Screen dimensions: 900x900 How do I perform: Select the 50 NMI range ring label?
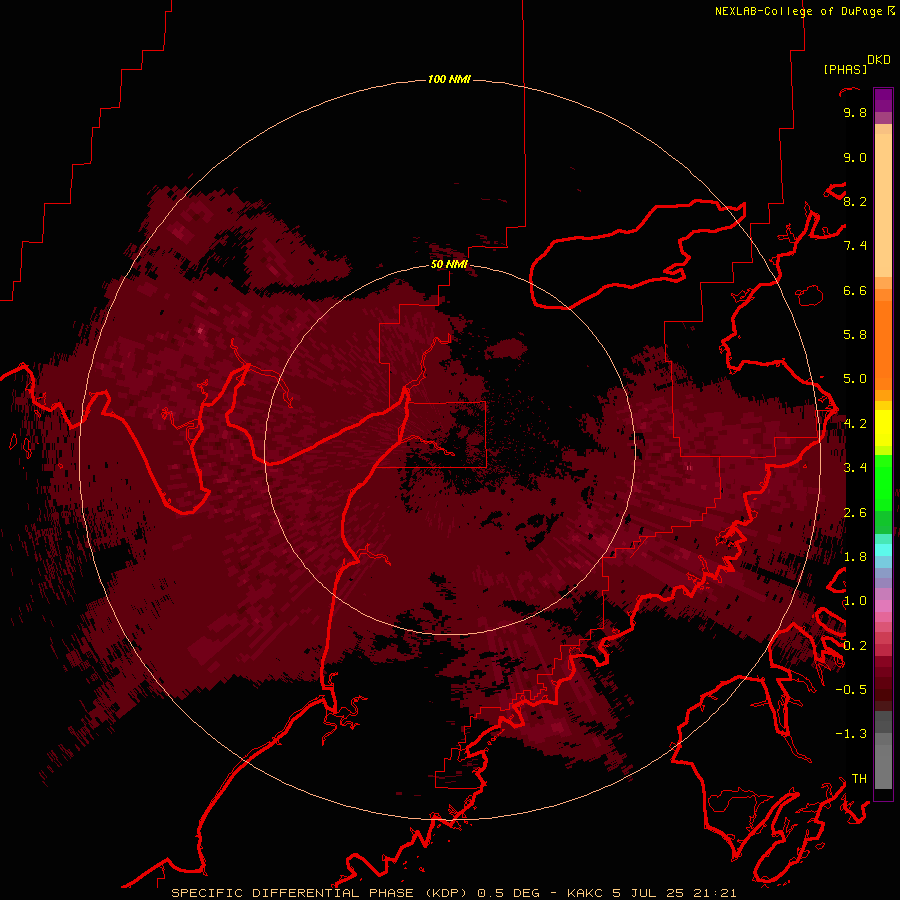click(x=449, y=264)
